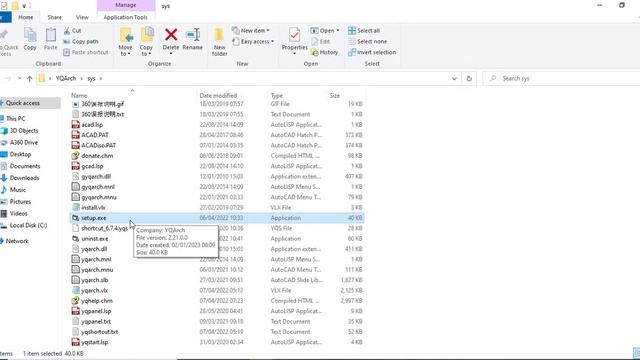Image resolution: width=640 pixels, height=360 pixels.
Task: Select the install.vlx file
Action: click(x=217, y=207)
